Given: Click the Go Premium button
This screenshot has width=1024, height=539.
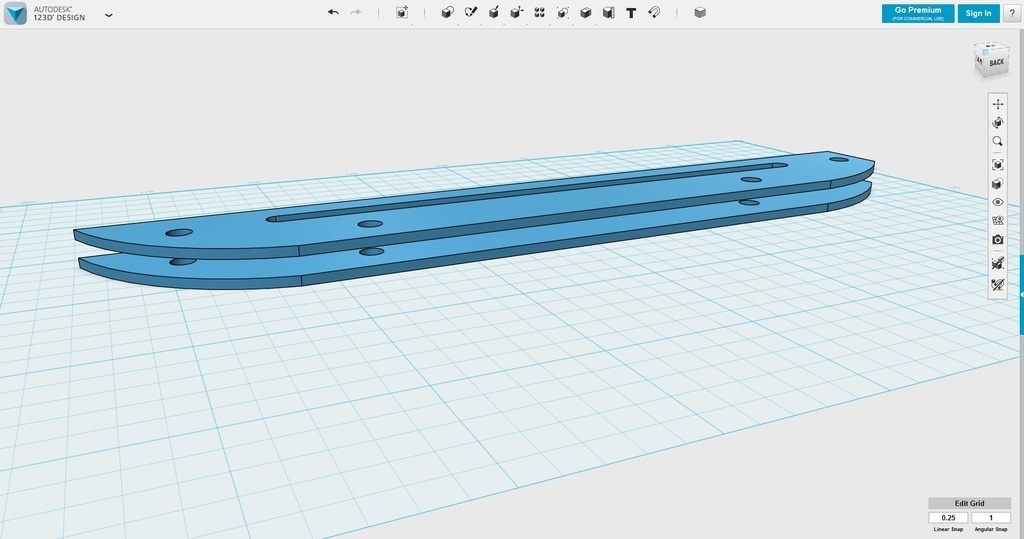Looking at the screenshot, I should pos(917,13).
